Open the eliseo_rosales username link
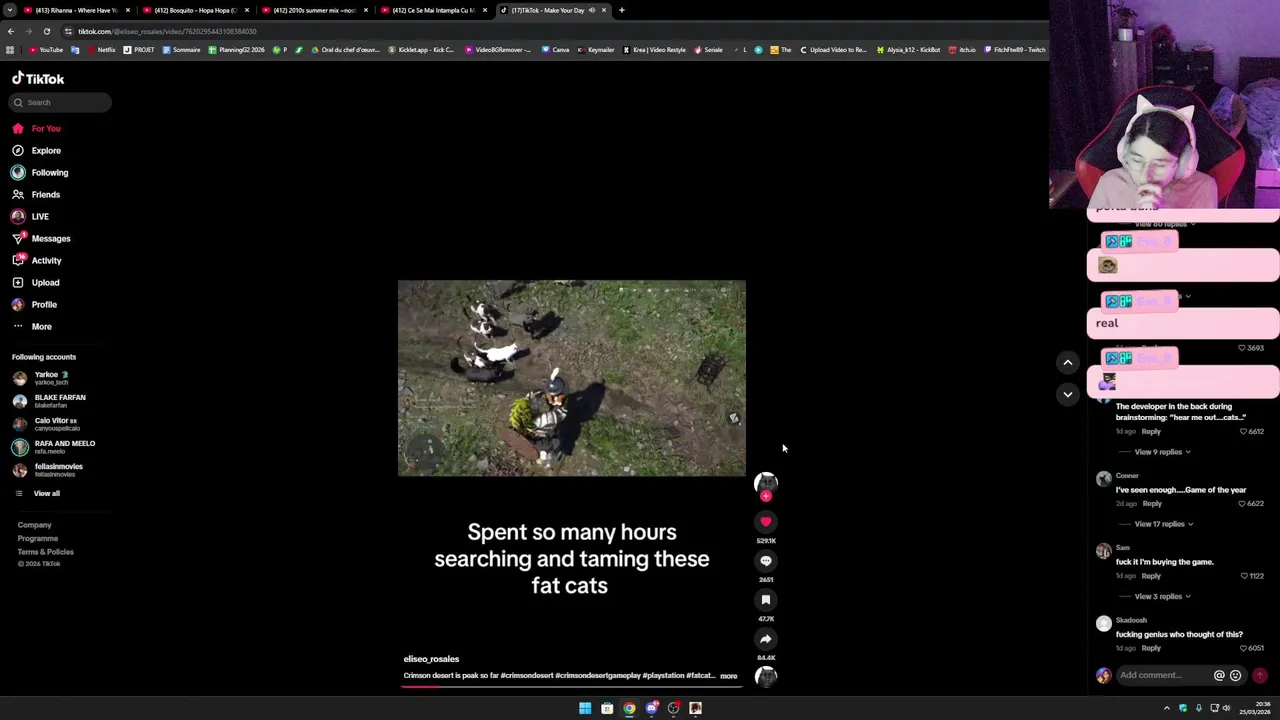The width and height of the screenshot is (1280, 720). tap(431, 659)
